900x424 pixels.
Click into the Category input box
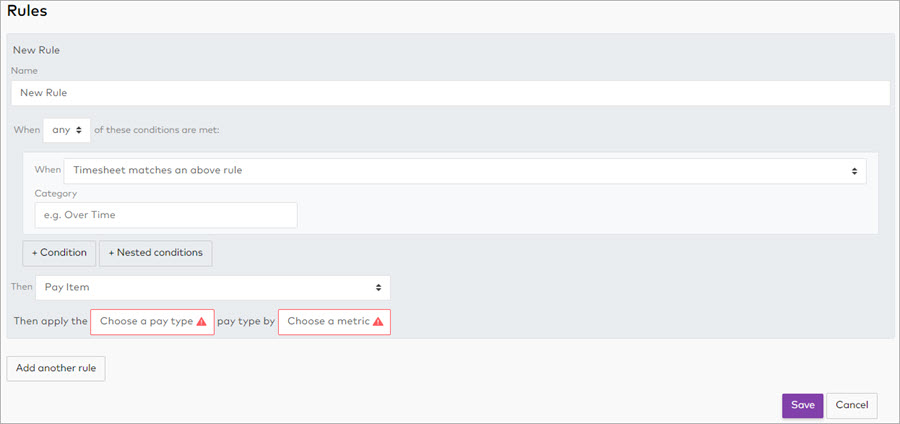(x=166, y=215)
